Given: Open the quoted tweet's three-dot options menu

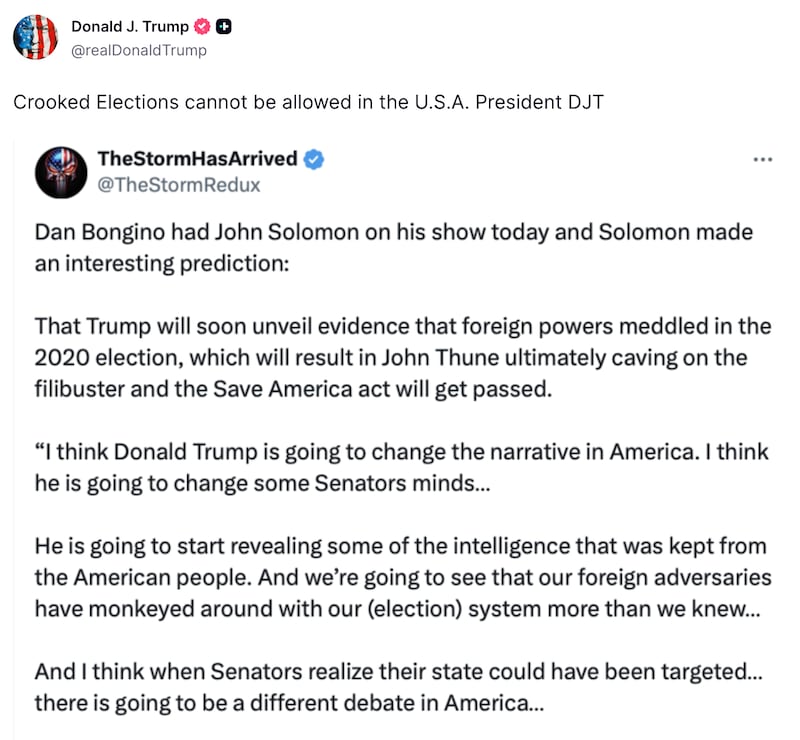Looking at the screenshot, I should pyautogui.click(x=763, y=158).
